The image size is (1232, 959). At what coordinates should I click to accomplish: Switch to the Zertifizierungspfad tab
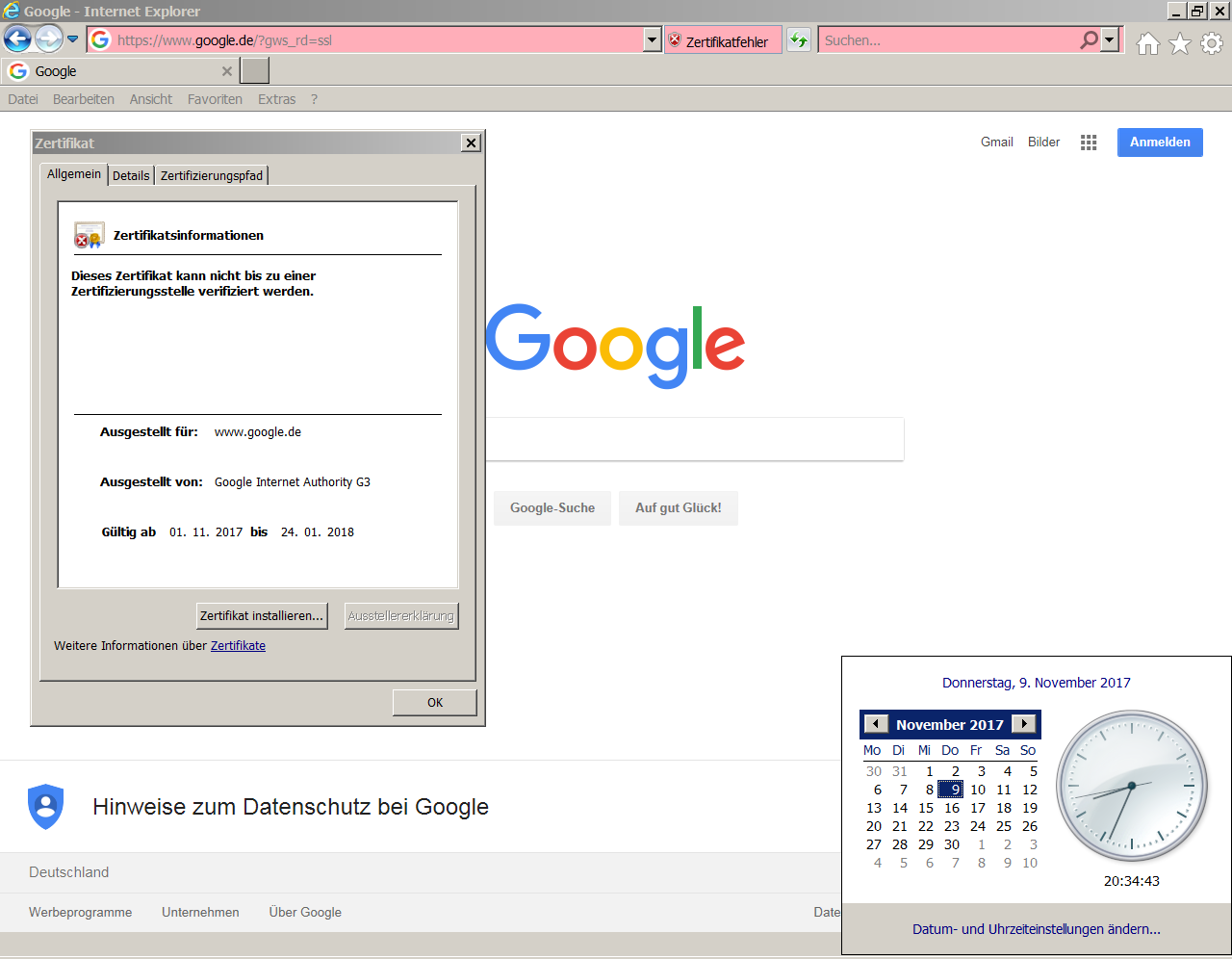click(212, 175)
